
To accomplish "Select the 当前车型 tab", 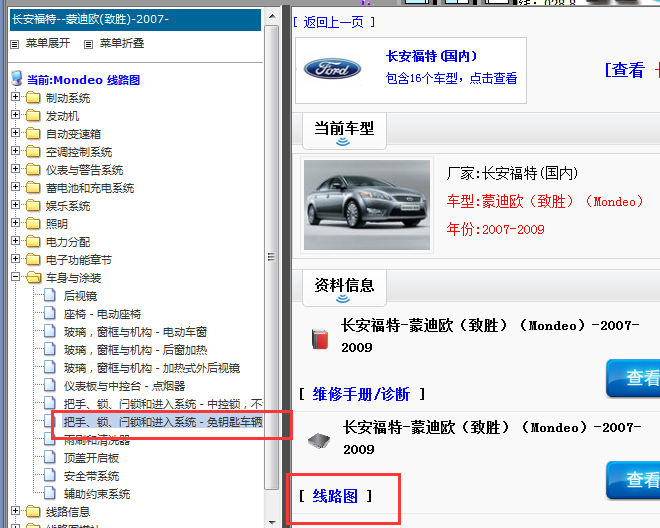I will 344,131.
